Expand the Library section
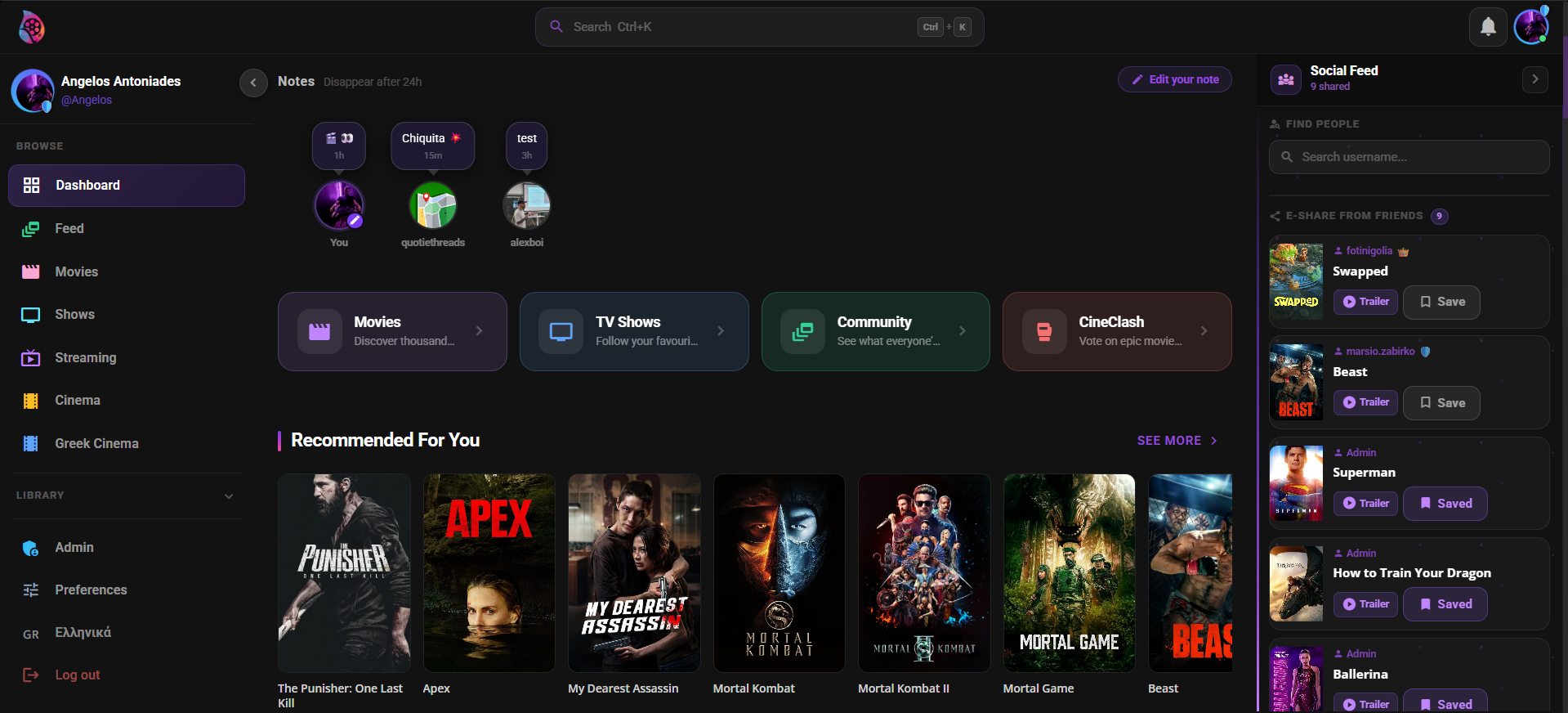 229,496
